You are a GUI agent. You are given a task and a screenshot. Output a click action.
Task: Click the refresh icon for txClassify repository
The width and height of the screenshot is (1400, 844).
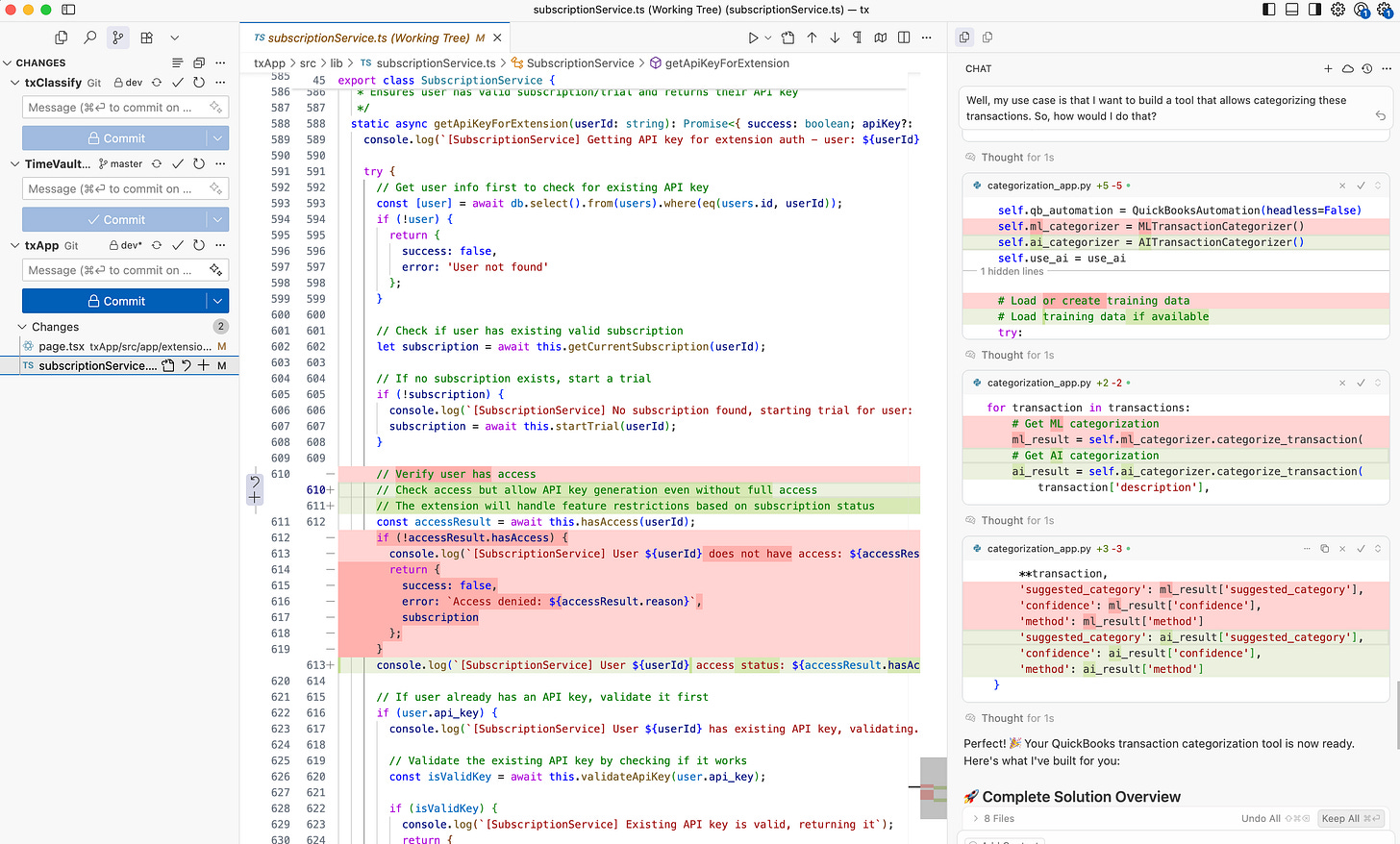coord(199,83)
